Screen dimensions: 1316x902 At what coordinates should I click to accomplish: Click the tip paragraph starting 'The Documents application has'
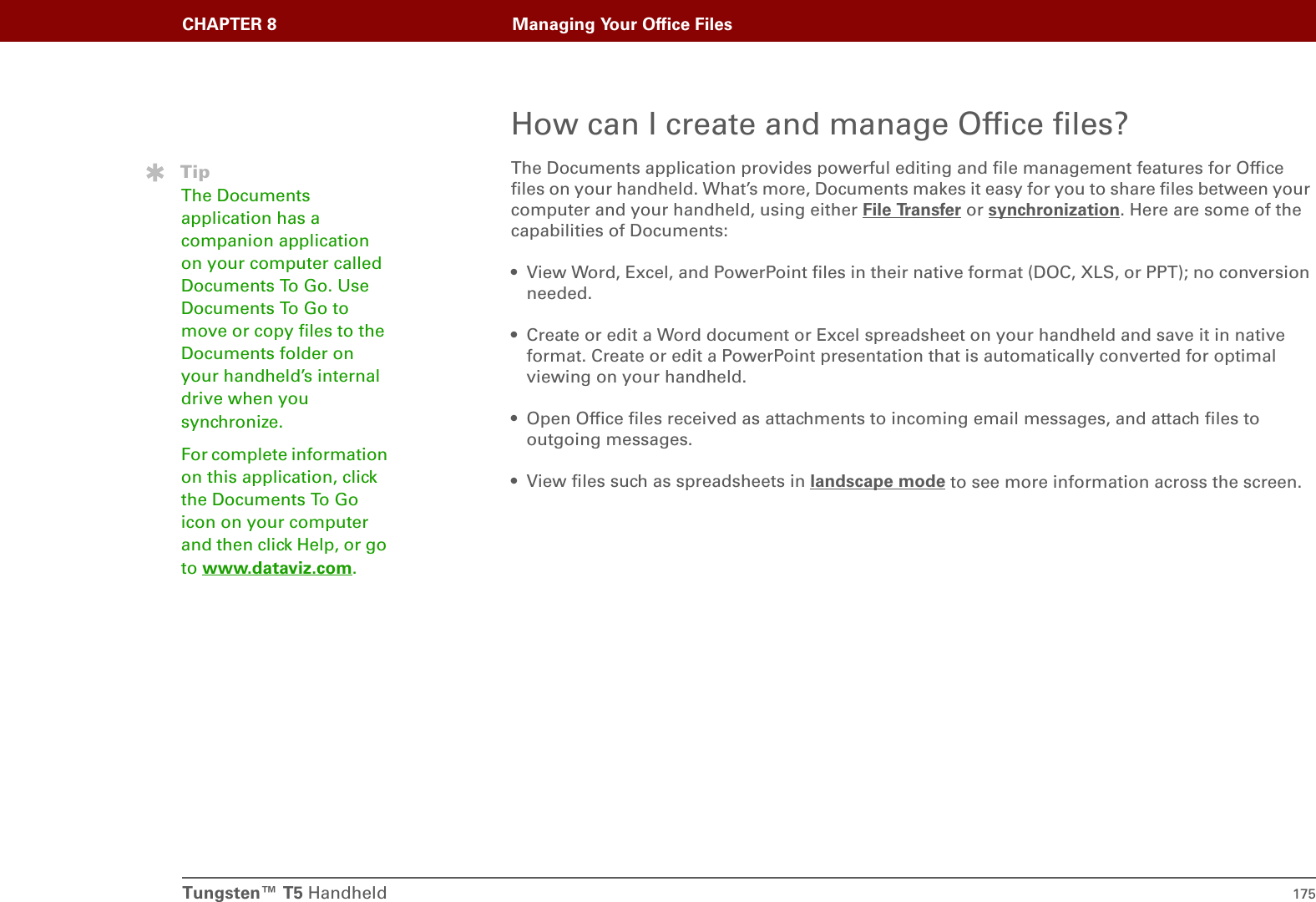283,308
